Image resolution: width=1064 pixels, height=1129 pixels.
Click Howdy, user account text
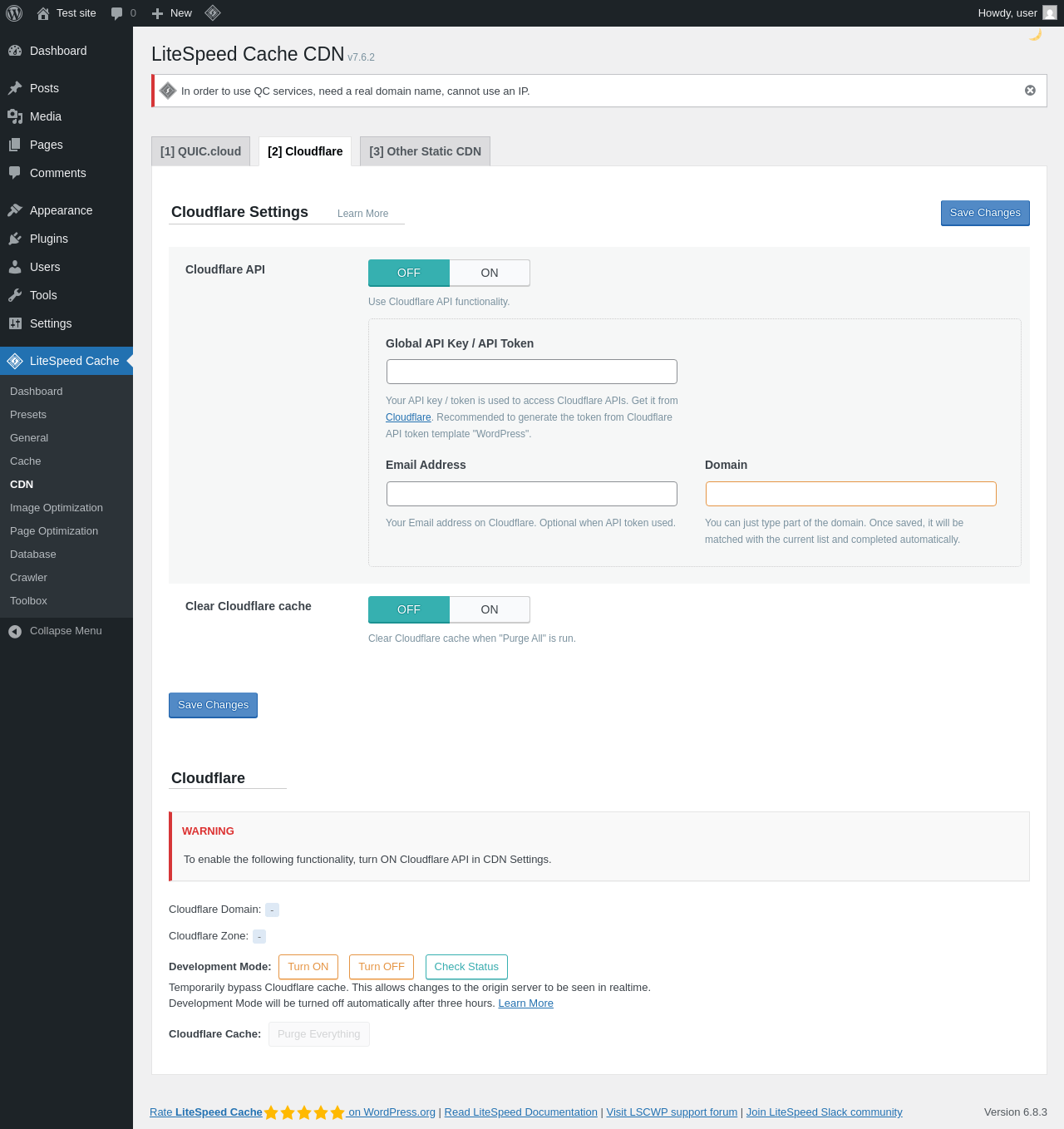[1007, 13]
